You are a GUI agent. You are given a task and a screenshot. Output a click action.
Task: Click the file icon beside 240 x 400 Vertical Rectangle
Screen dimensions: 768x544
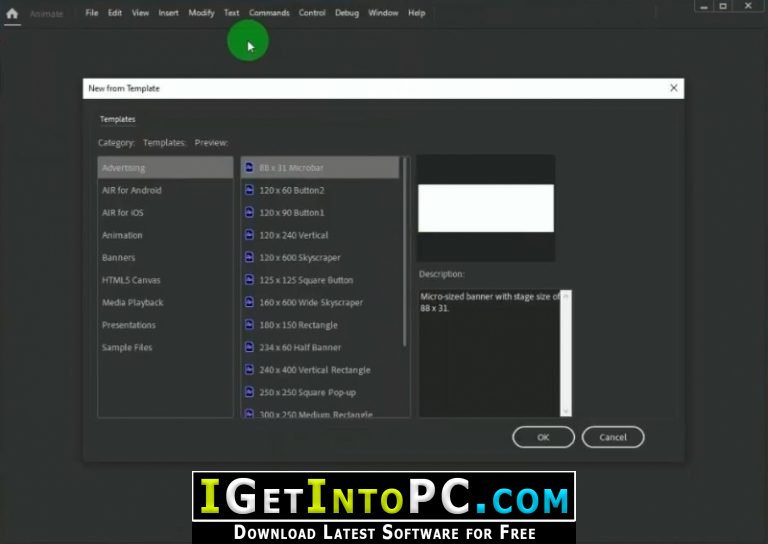[249, 369]
